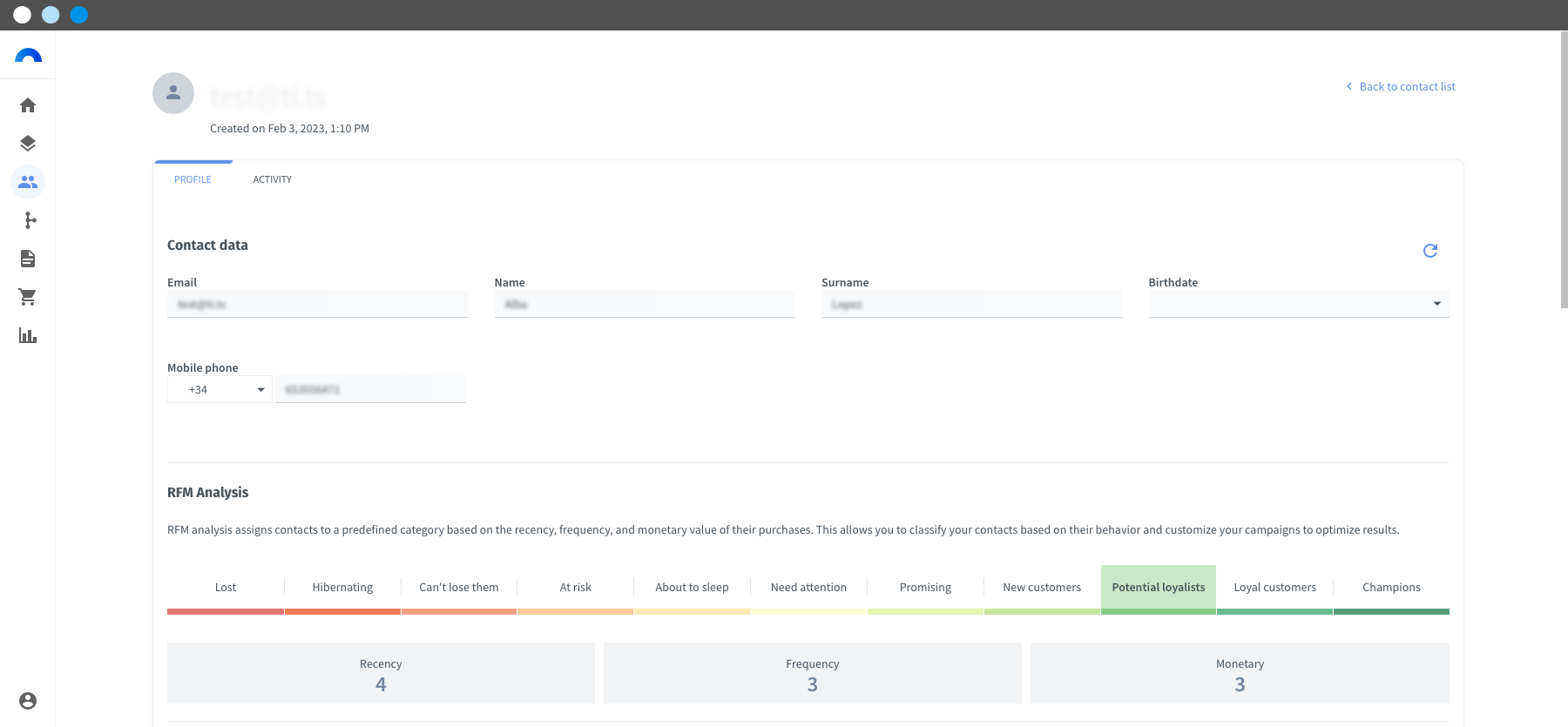Click the app logo at top

(28, 56)
